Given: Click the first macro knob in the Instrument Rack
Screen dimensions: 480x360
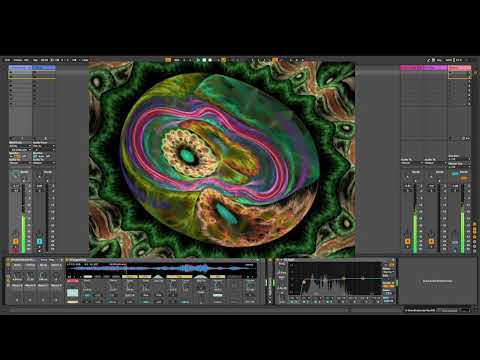Looking at the screenshot, I should 17,276.
